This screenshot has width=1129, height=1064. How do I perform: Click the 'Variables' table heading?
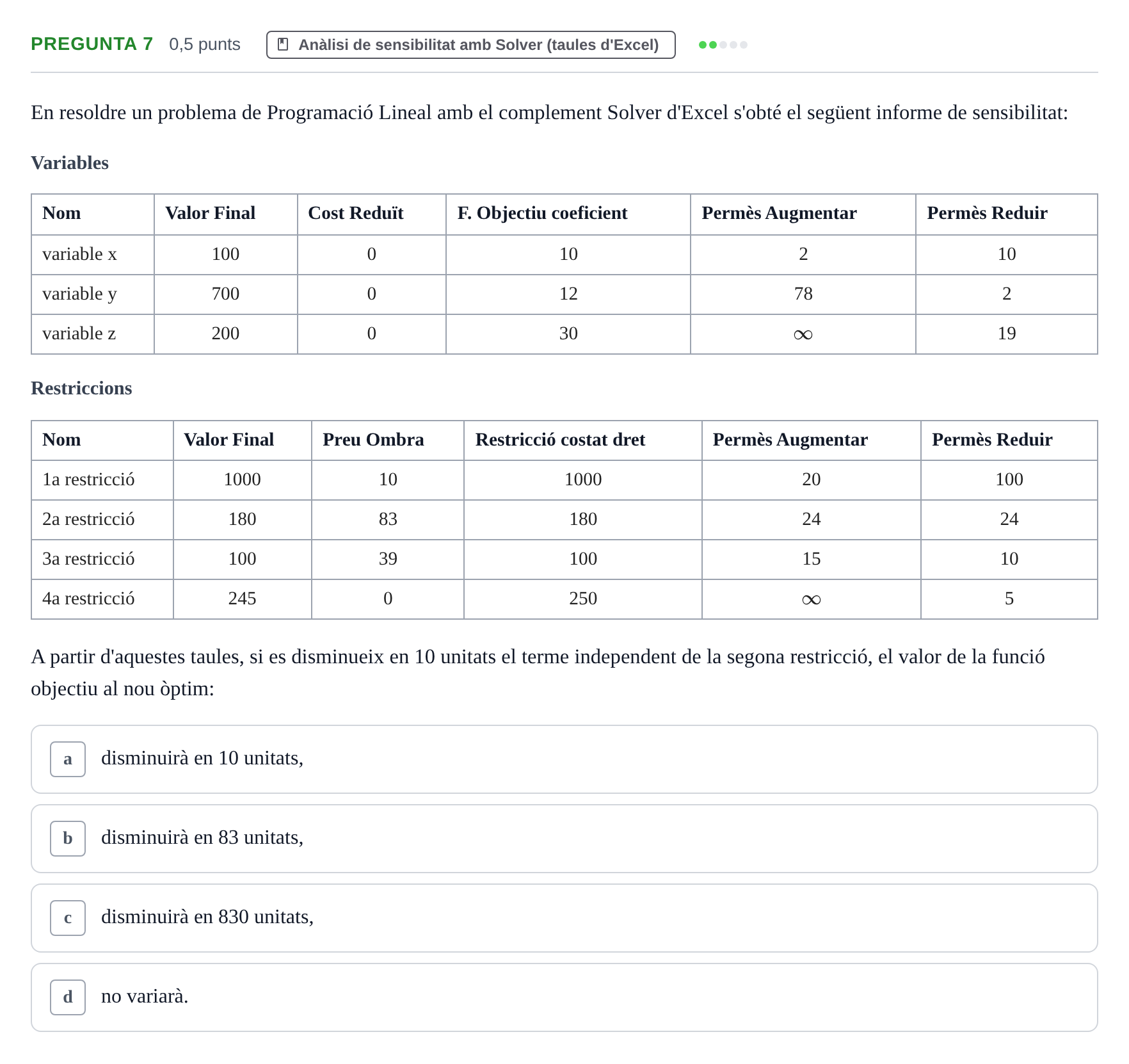pyautogui.click(x=70, y=163)
